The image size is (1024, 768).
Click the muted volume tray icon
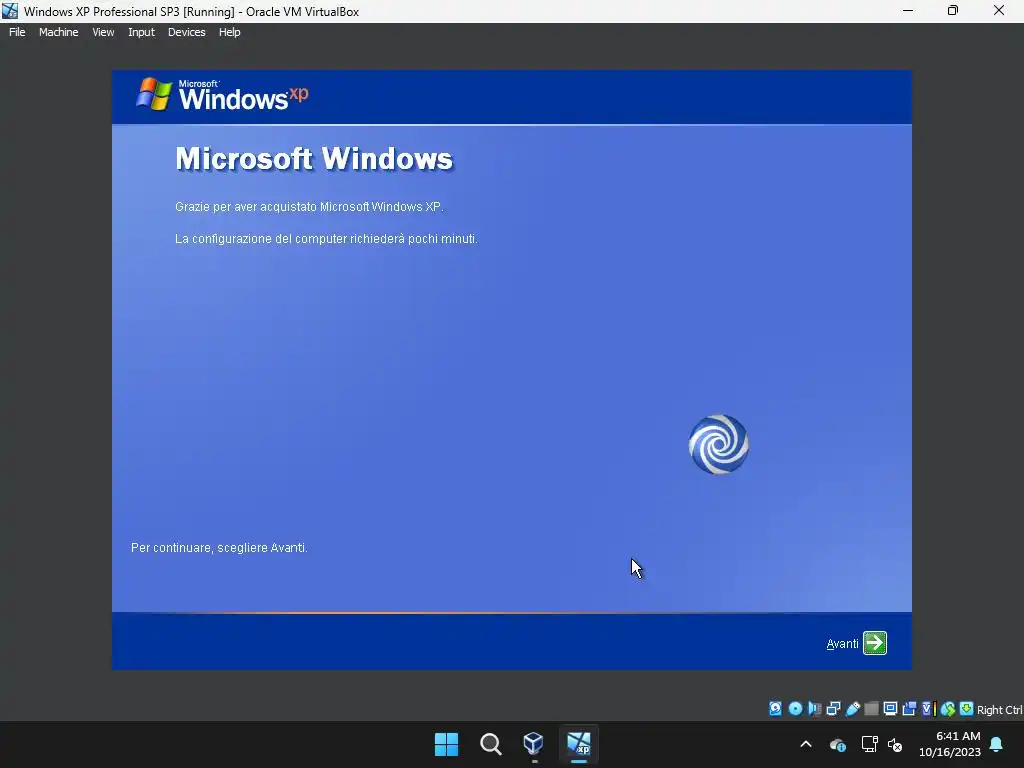coord(895,744)
